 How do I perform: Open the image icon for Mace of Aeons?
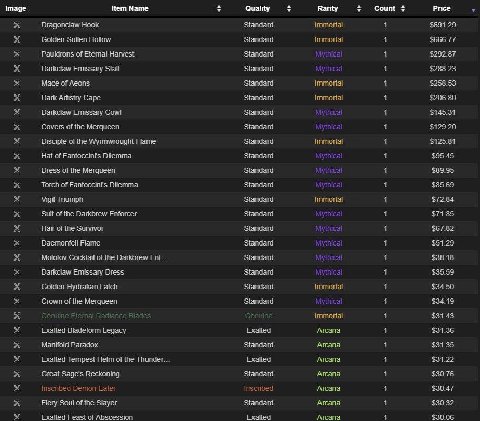17,83
